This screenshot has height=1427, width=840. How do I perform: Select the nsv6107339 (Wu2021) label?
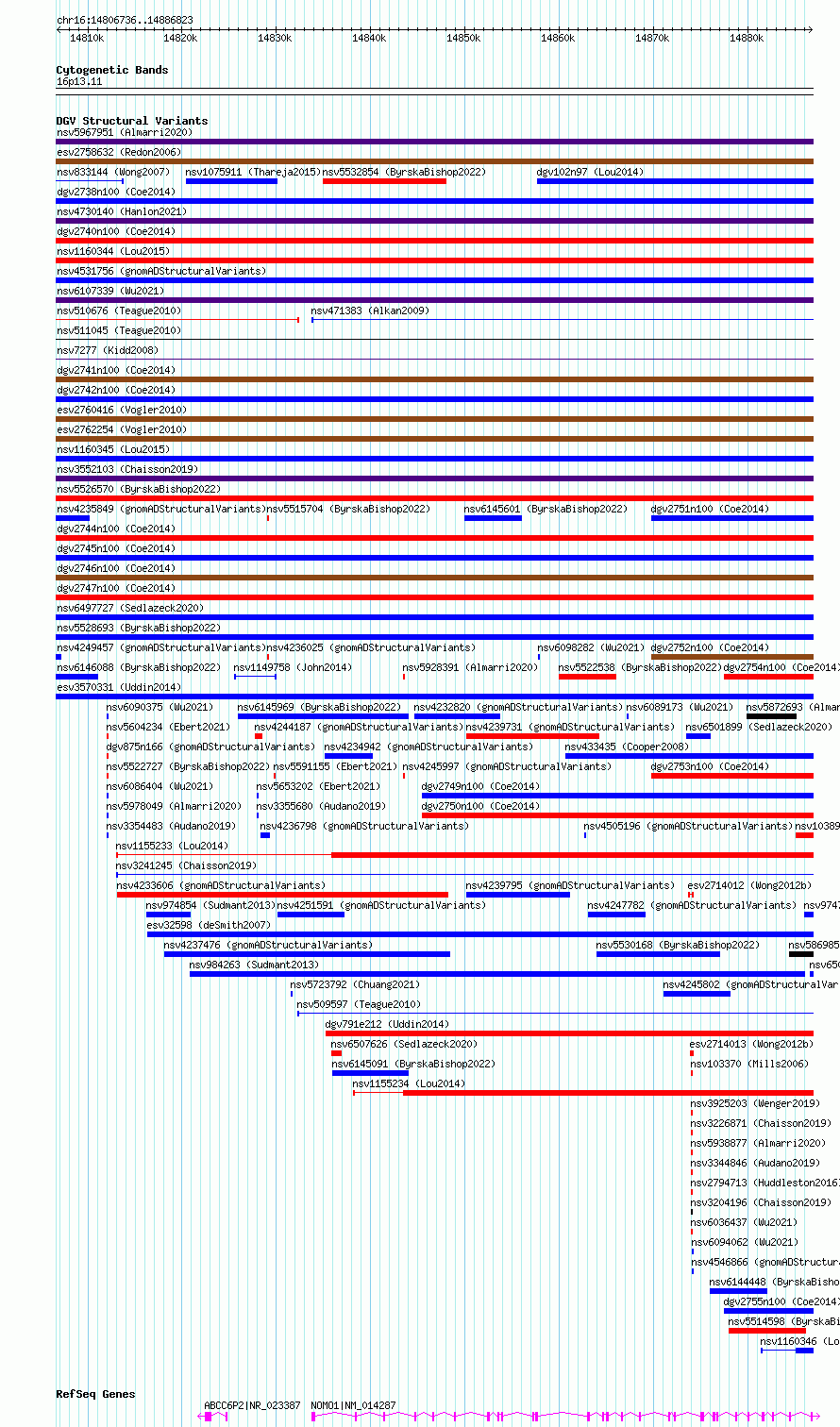pos(110,292)
